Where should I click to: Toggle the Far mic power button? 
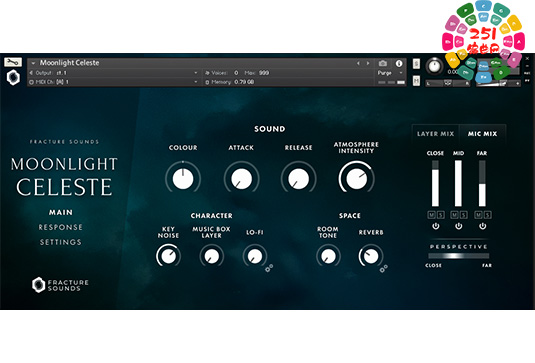tap(482, 226)
